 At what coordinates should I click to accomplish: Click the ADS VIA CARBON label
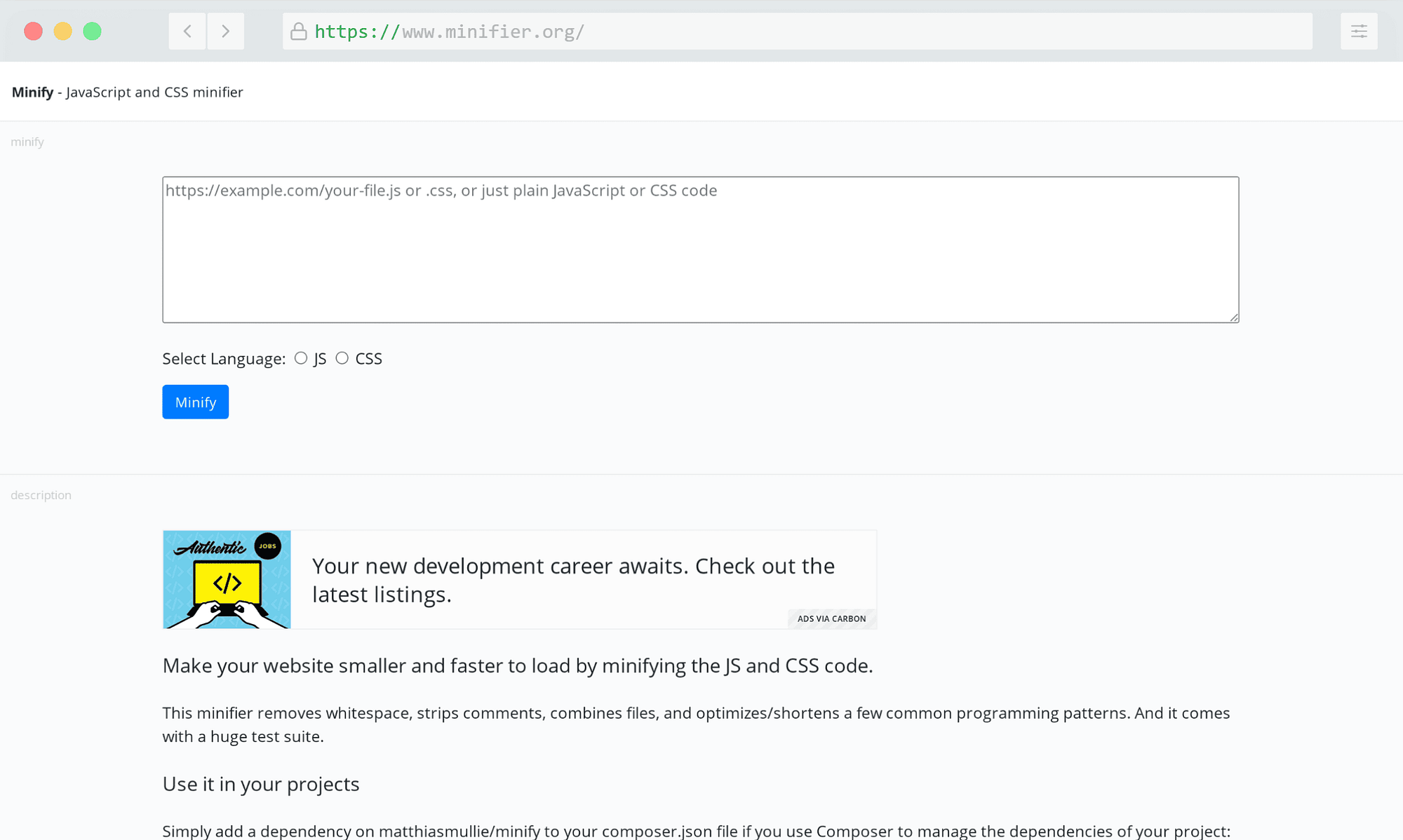(x=832, y=618)
